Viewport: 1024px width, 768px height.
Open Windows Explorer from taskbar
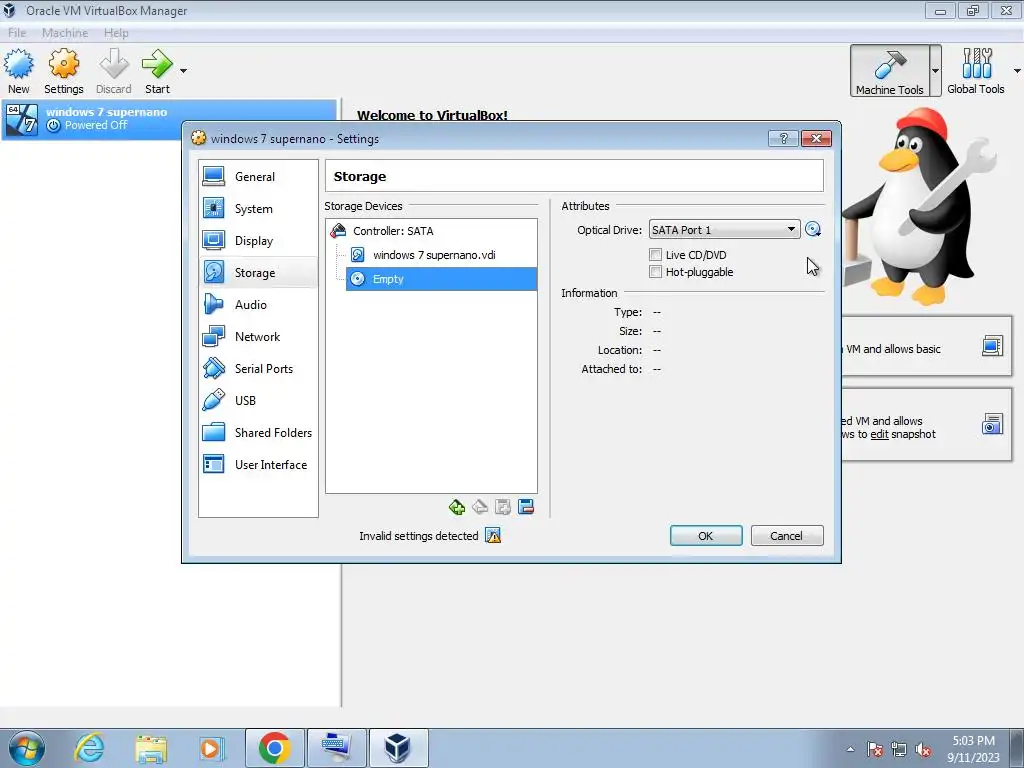[x=151, y=748]
